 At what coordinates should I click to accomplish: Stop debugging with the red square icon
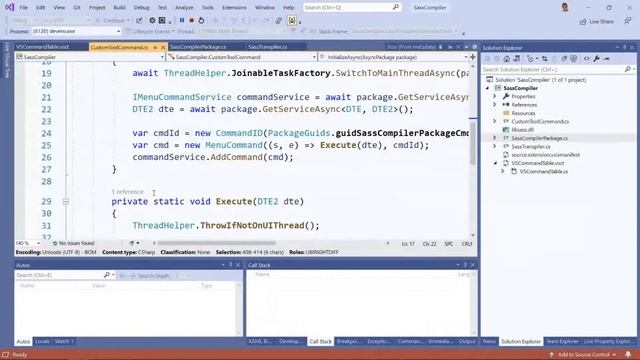coord(191,20)
